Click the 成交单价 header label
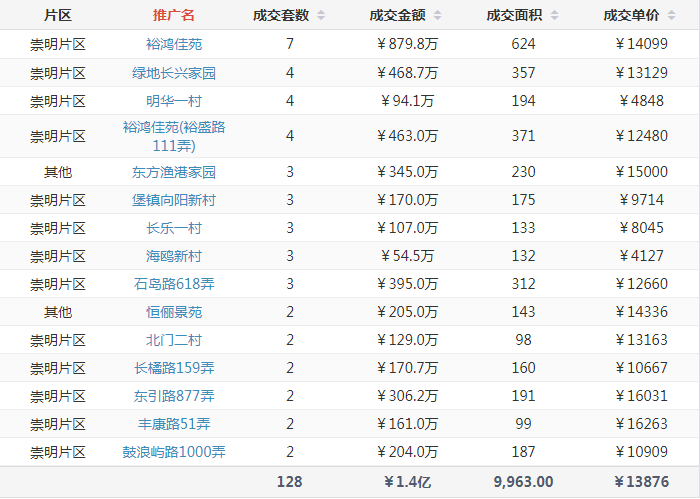The image size is (700, 499). click(631, 15)
